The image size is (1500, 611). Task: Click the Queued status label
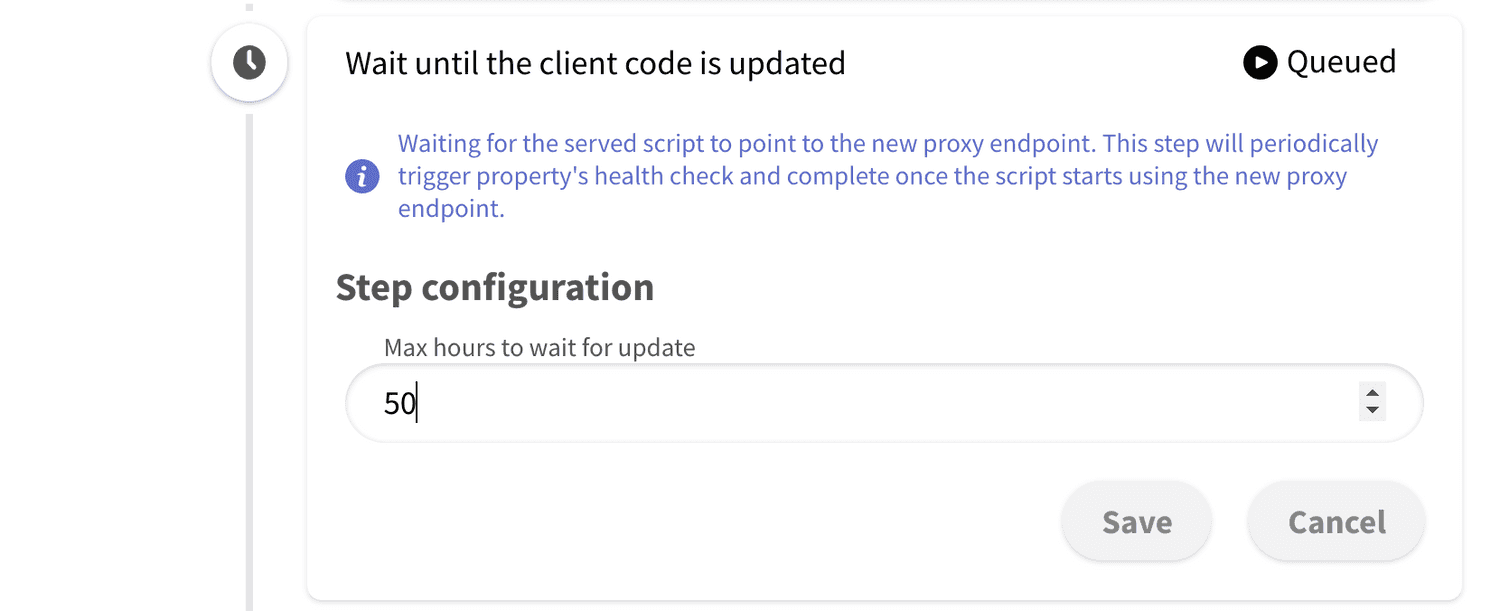tap(1341, 62)
